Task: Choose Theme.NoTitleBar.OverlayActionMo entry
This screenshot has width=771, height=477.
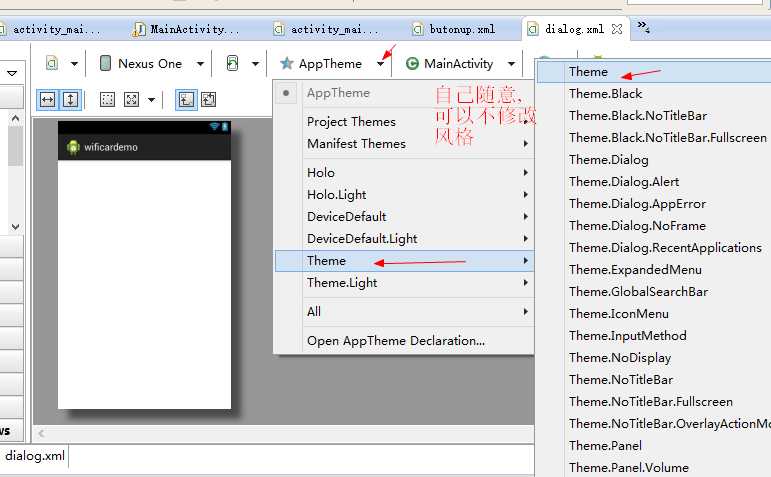Action: (x=654, y=424)
